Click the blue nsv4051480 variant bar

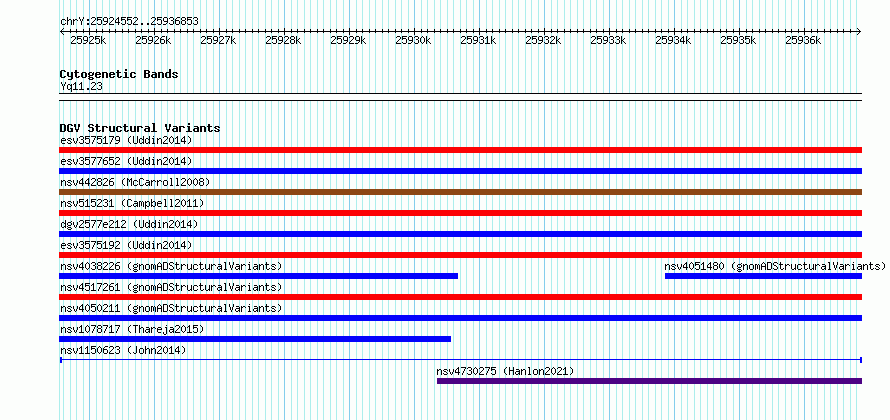(x=763, y=276)
